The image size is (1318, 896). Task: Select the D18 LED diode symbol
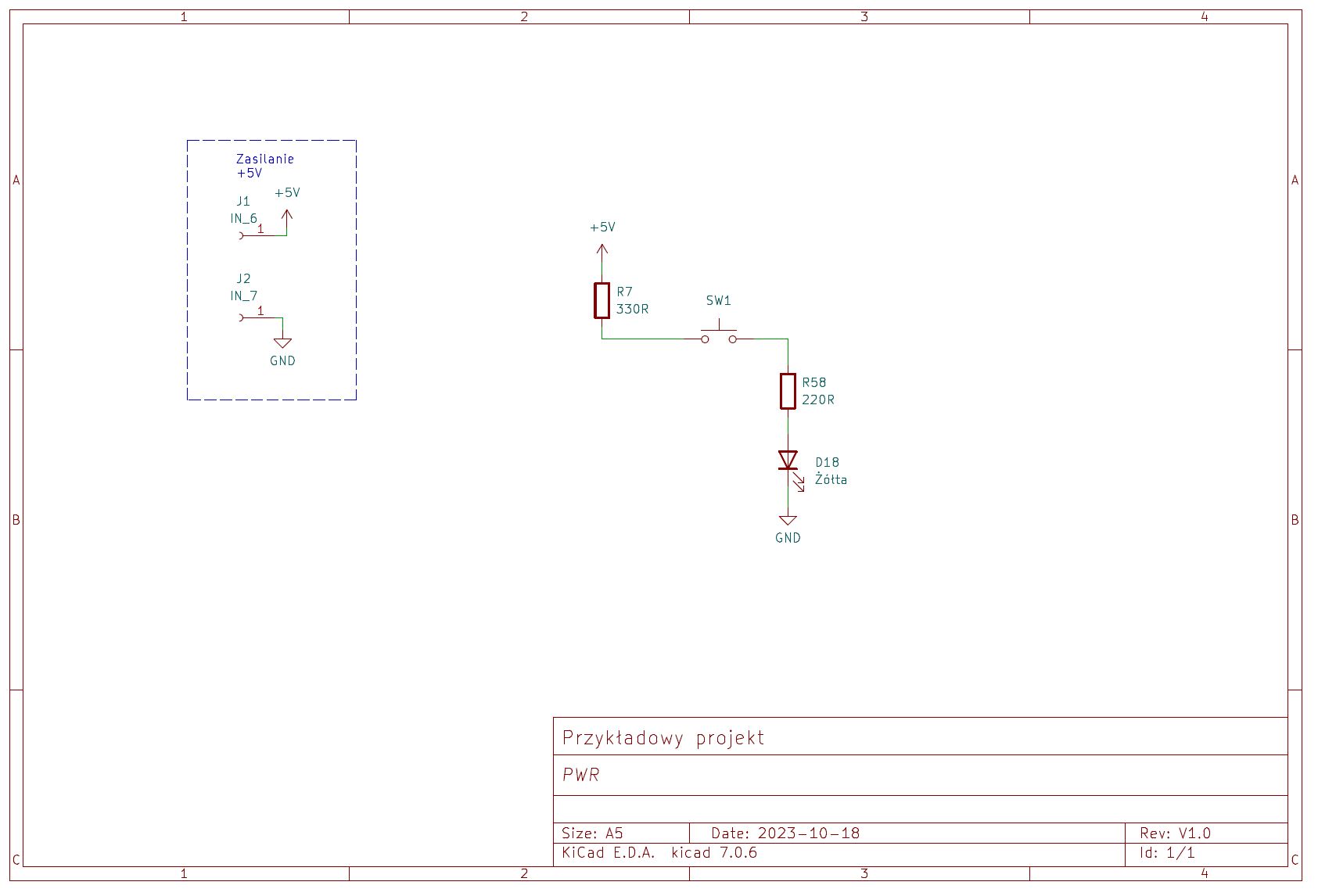pyautogui.click(x=788, y=461)
